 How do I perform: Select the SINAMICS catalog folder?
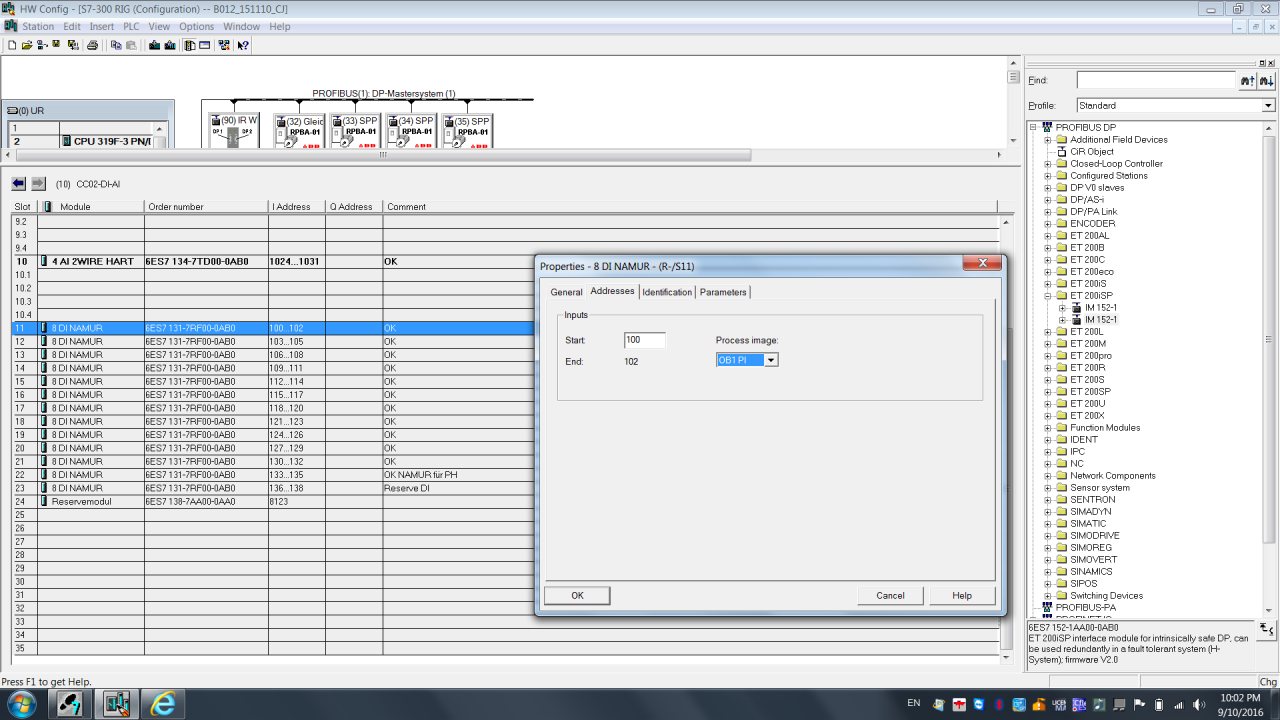(1091, 572)
